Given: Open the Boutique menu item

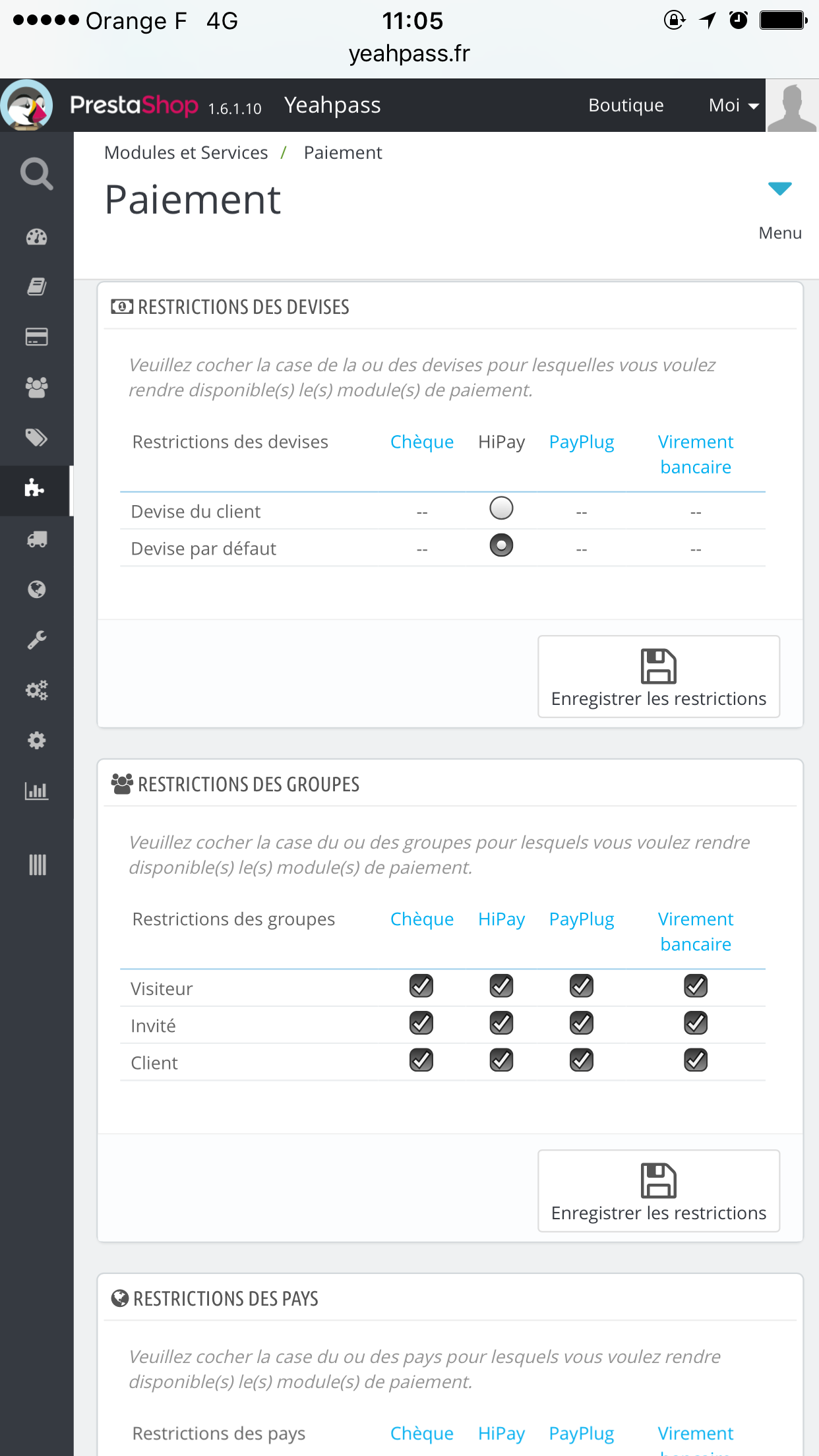Looking at the screenshot, I should (626, 106).
